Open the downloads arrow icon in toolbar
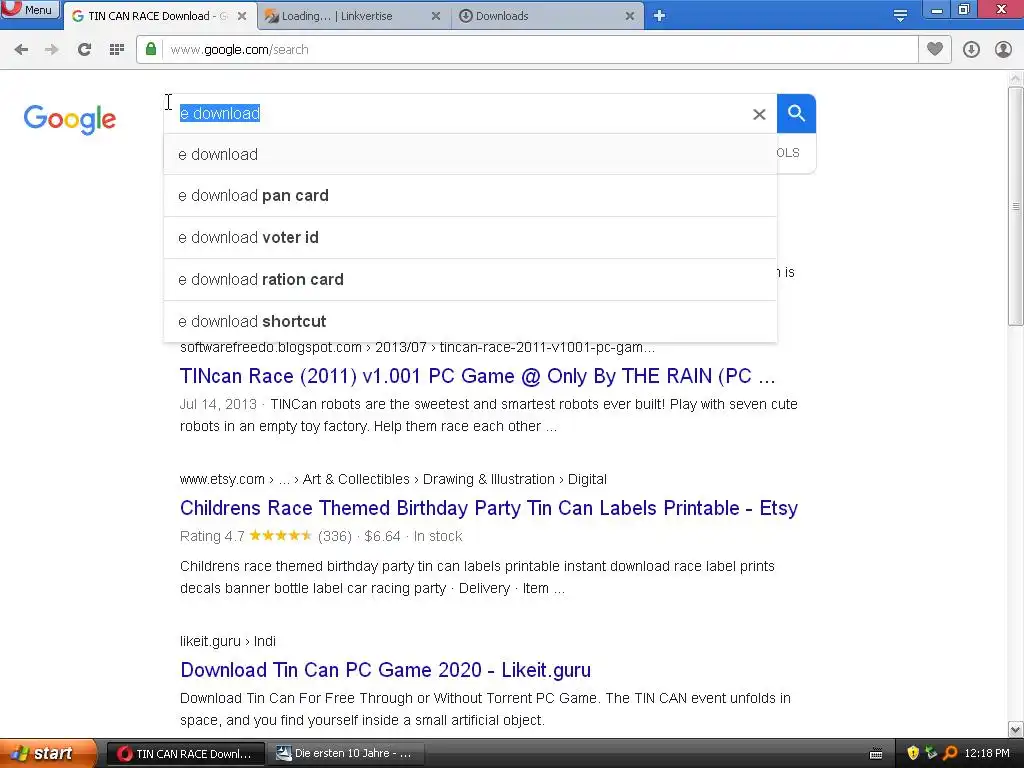The width and height of the screenshot is (1024, 768). 971,50
